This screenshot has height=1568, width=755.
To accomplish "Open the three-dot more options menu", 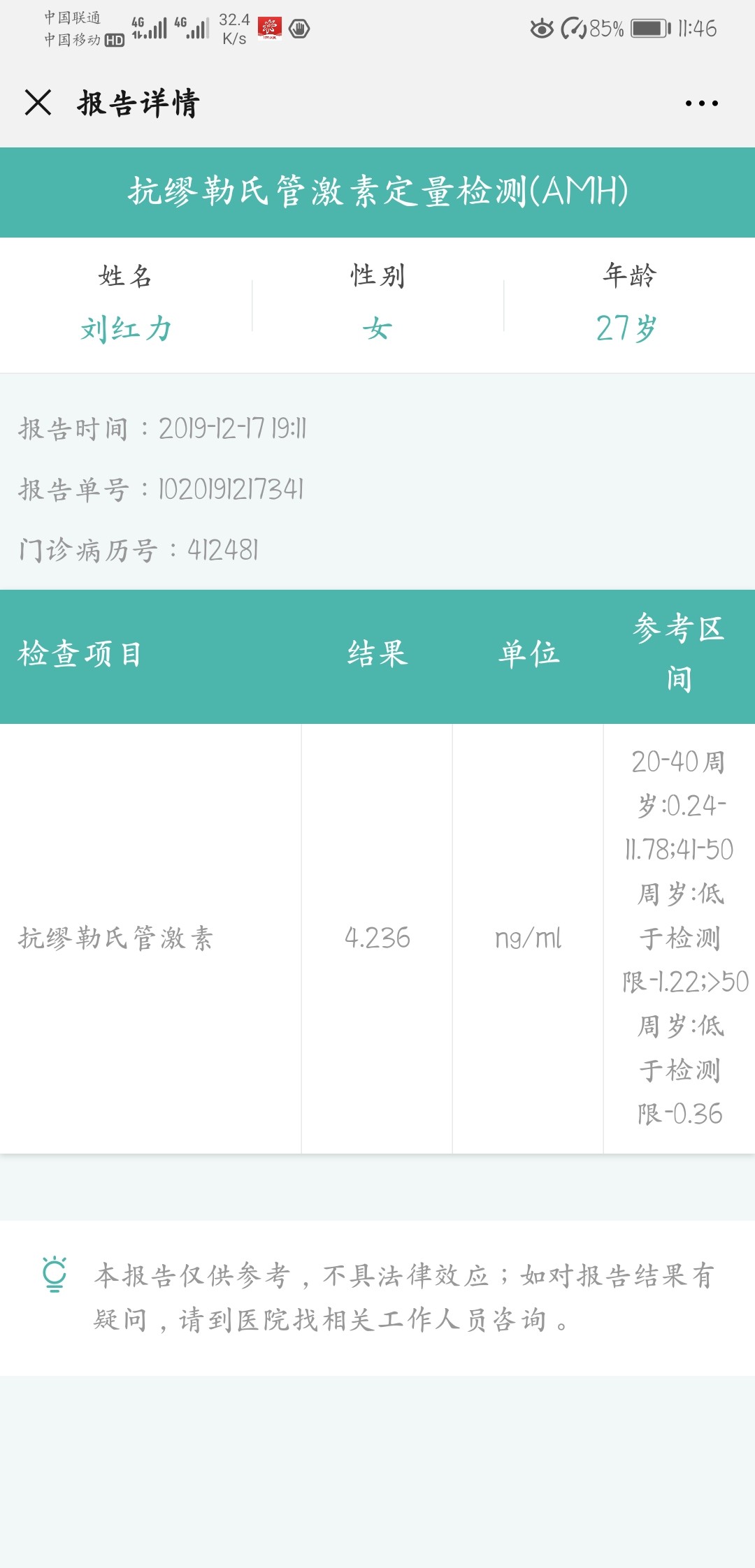I will pos(701,103).
